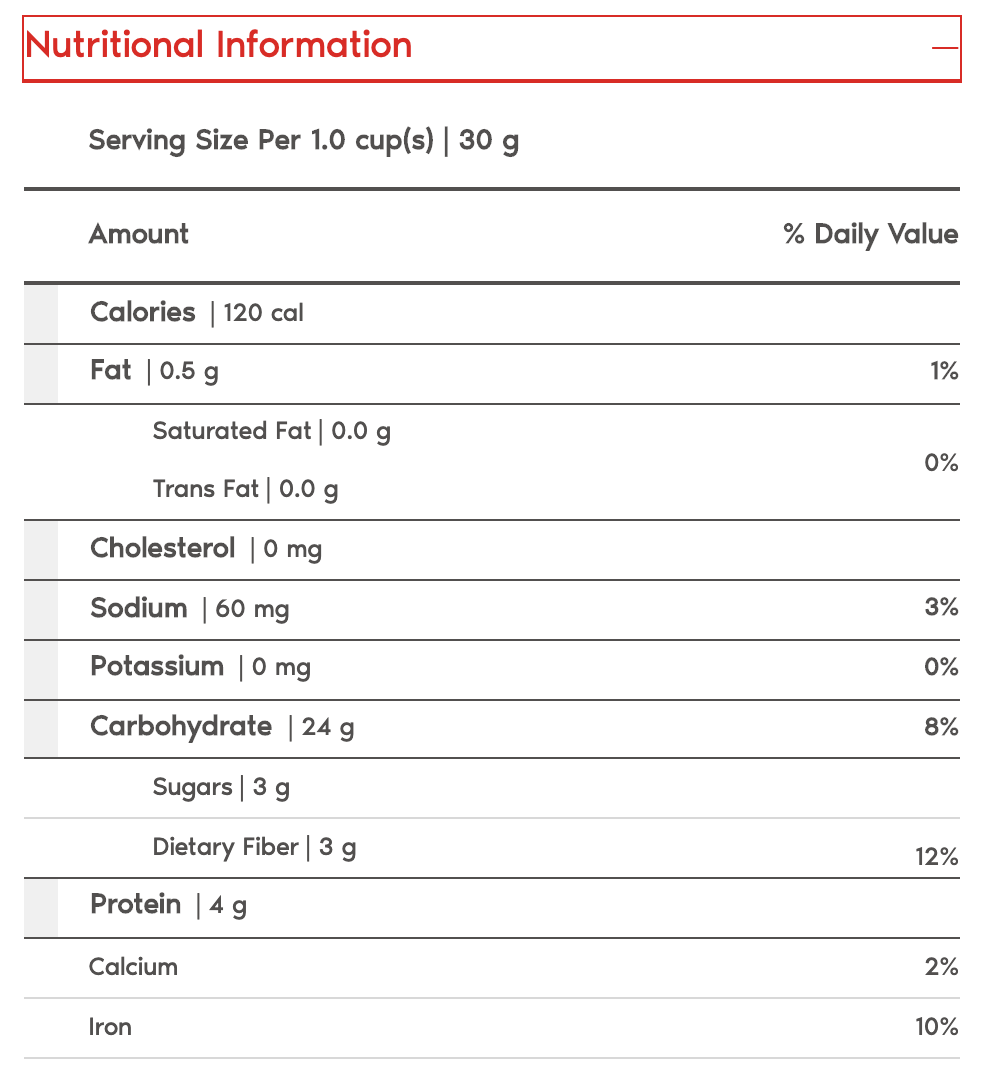The image size is (986, 1078).
Task: Select the % Daily Value header
Action: coord(870,235)
